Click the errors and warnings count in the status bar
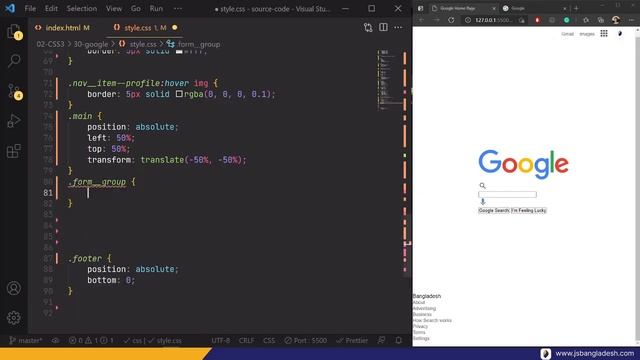This screenshot has height=360, width=640. [91, 340]
